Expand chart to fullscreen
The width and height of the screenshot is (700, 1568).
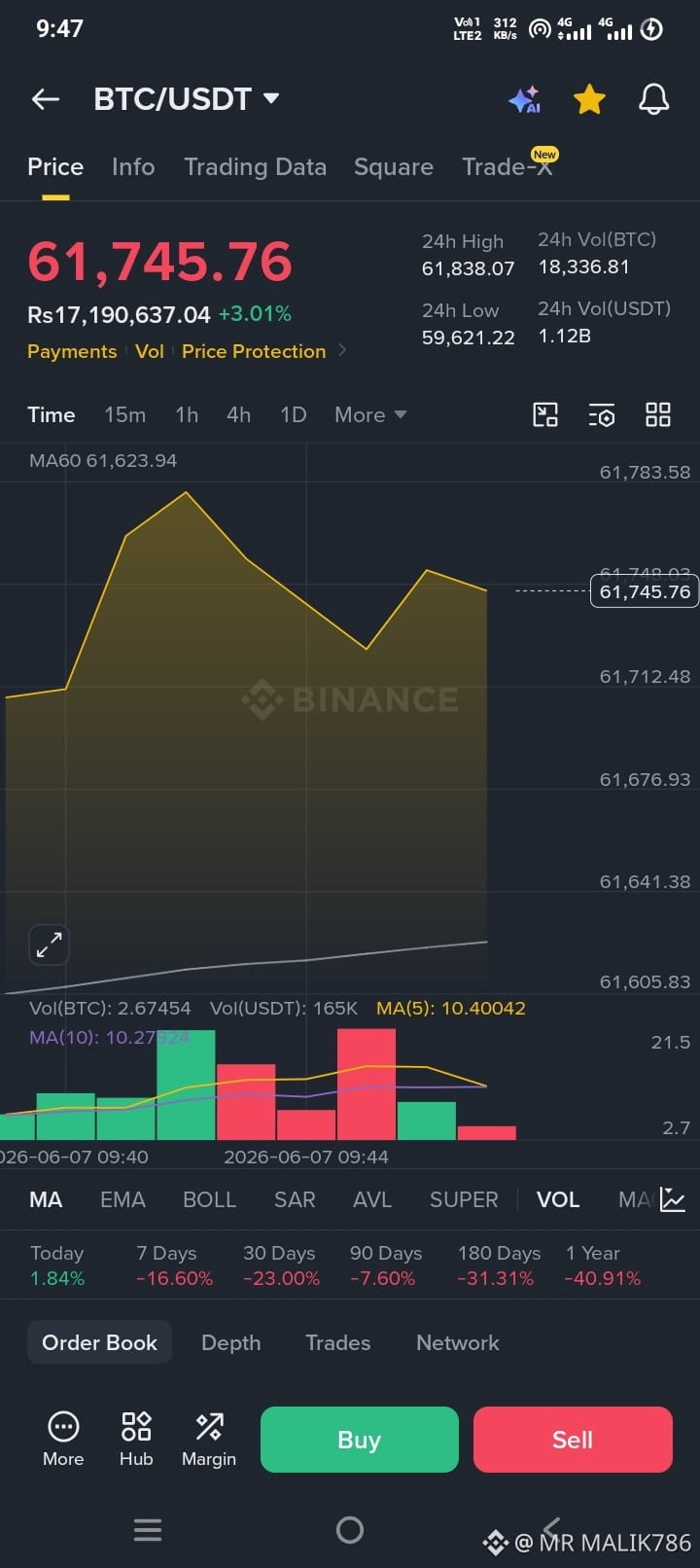coord(49,944)
